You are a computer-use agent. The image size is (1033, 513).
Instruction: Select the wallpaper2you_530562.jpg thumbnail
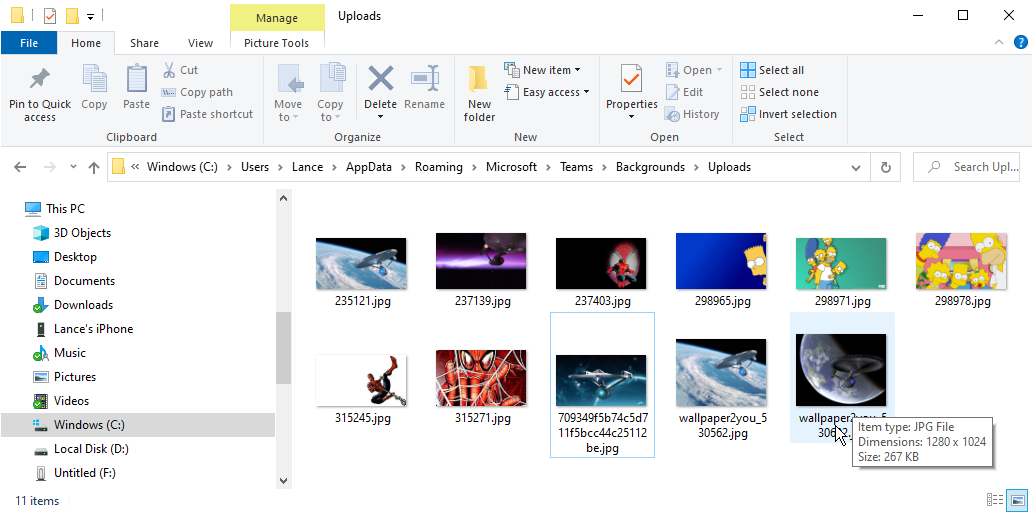click(721, 373)
